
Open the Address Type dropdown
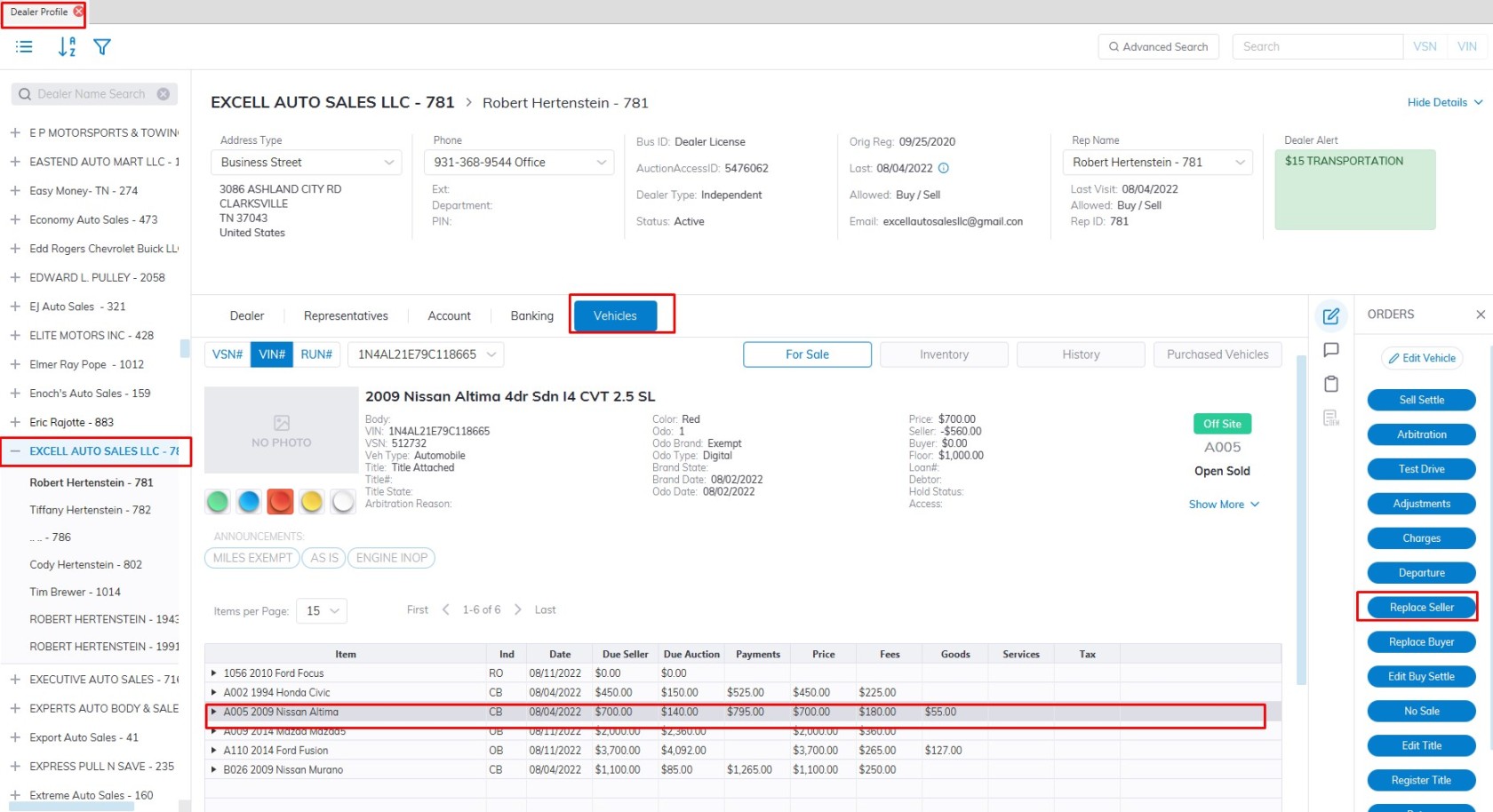pyautogui.click(x=306, y=163)
